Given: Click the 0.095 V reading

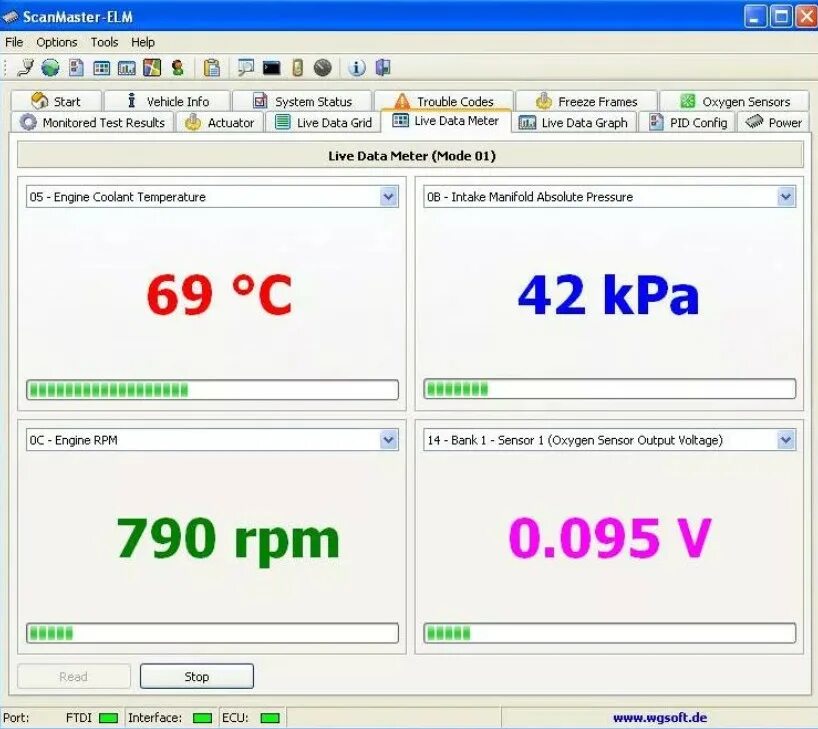Looking at the screenshot, I should pos(610,538).
